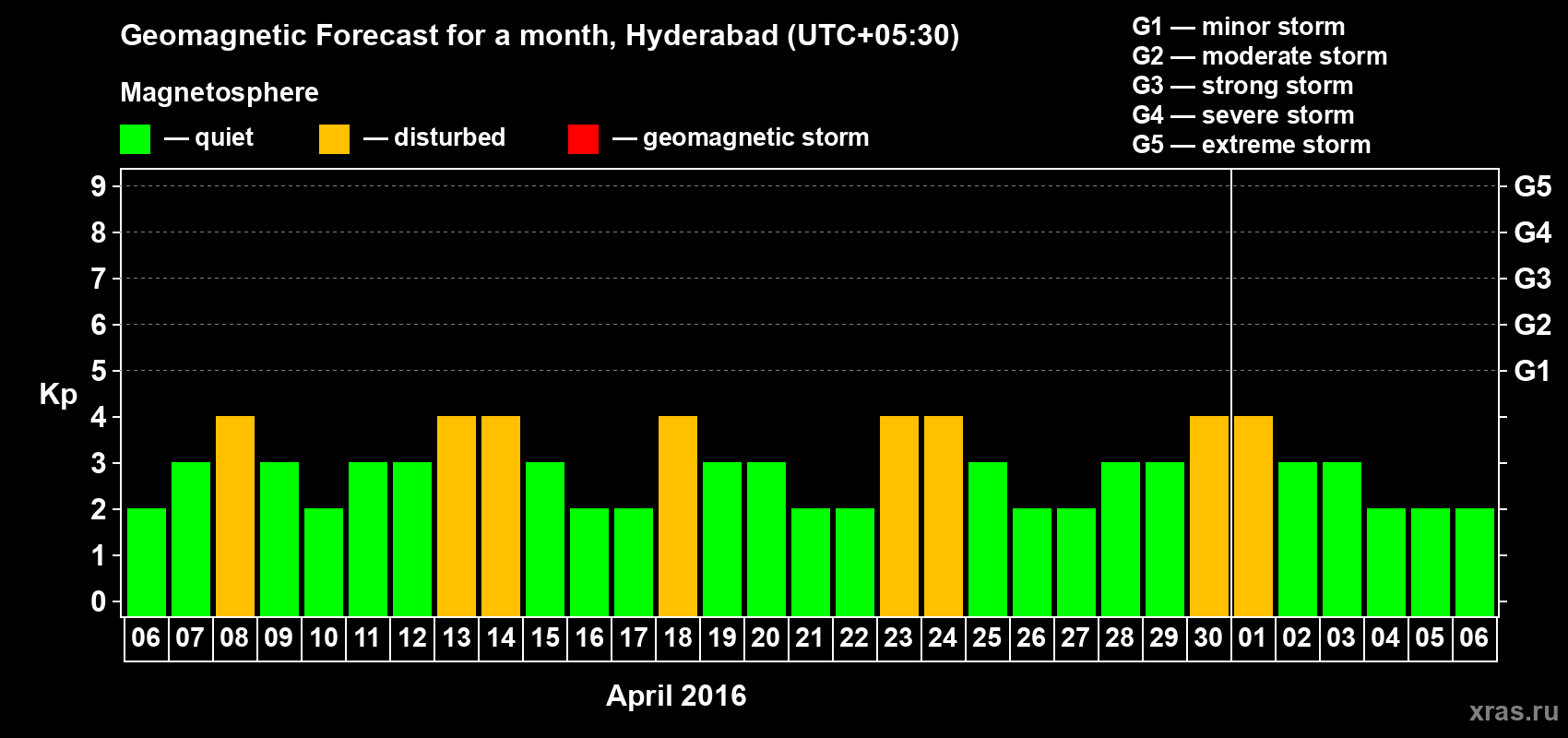Click the G4 label on the right axis

tap(1532, 232)
